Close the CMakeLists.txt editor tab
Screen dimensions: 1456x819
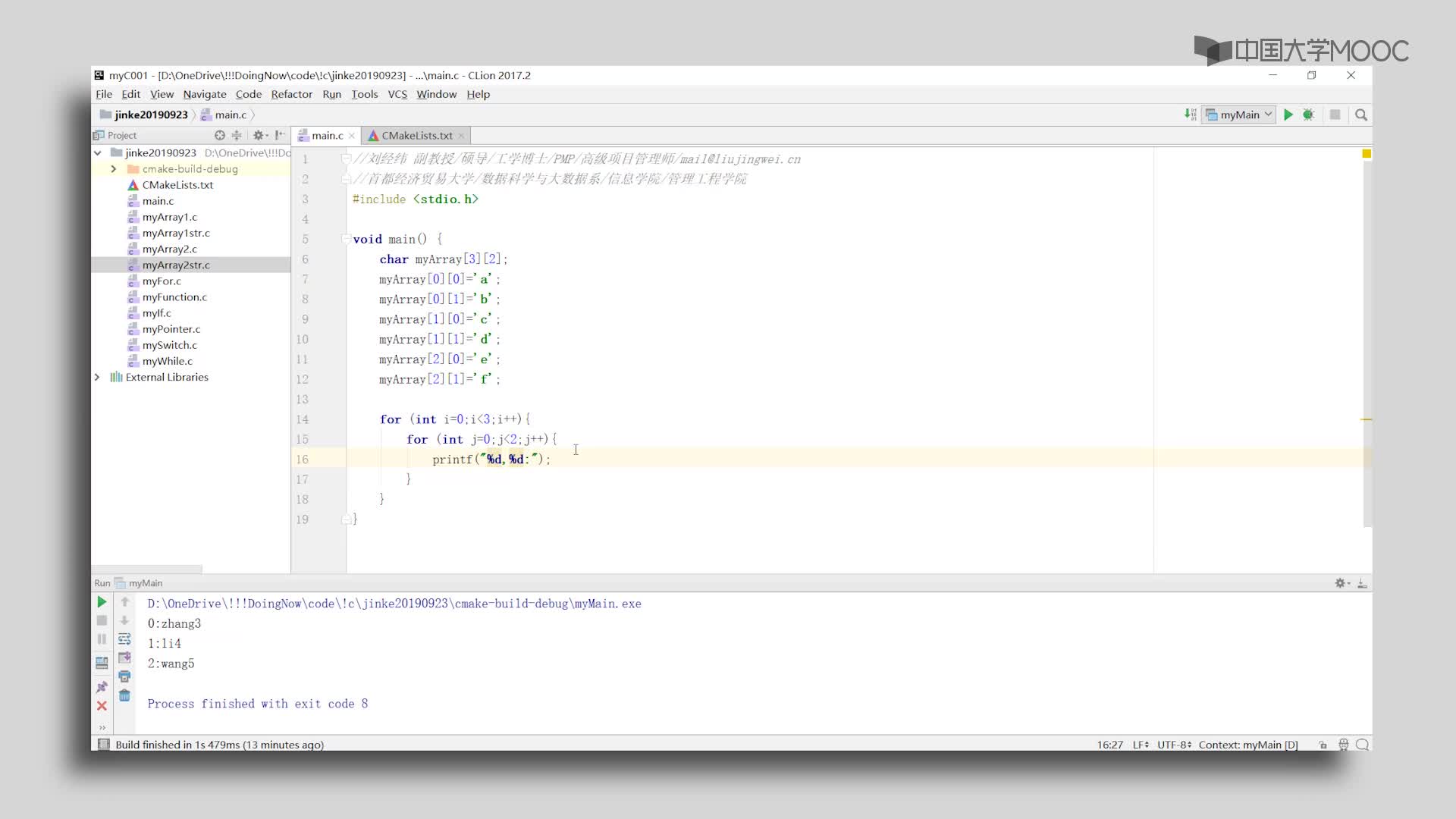[x=461, y=136]
